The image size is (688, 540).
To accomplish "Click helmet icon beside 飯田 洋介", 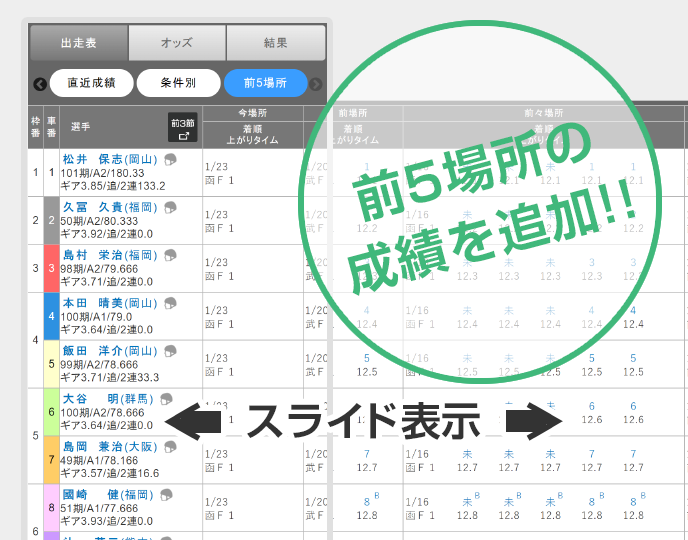I will (170, 351).
